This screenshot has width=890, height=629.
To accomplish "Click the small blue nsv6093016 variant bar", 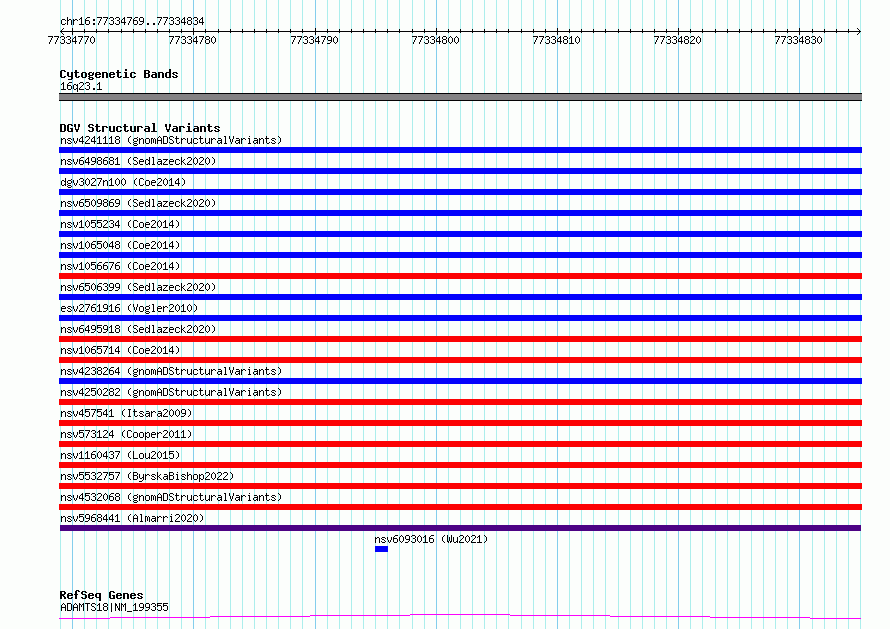I will (381, 549).
